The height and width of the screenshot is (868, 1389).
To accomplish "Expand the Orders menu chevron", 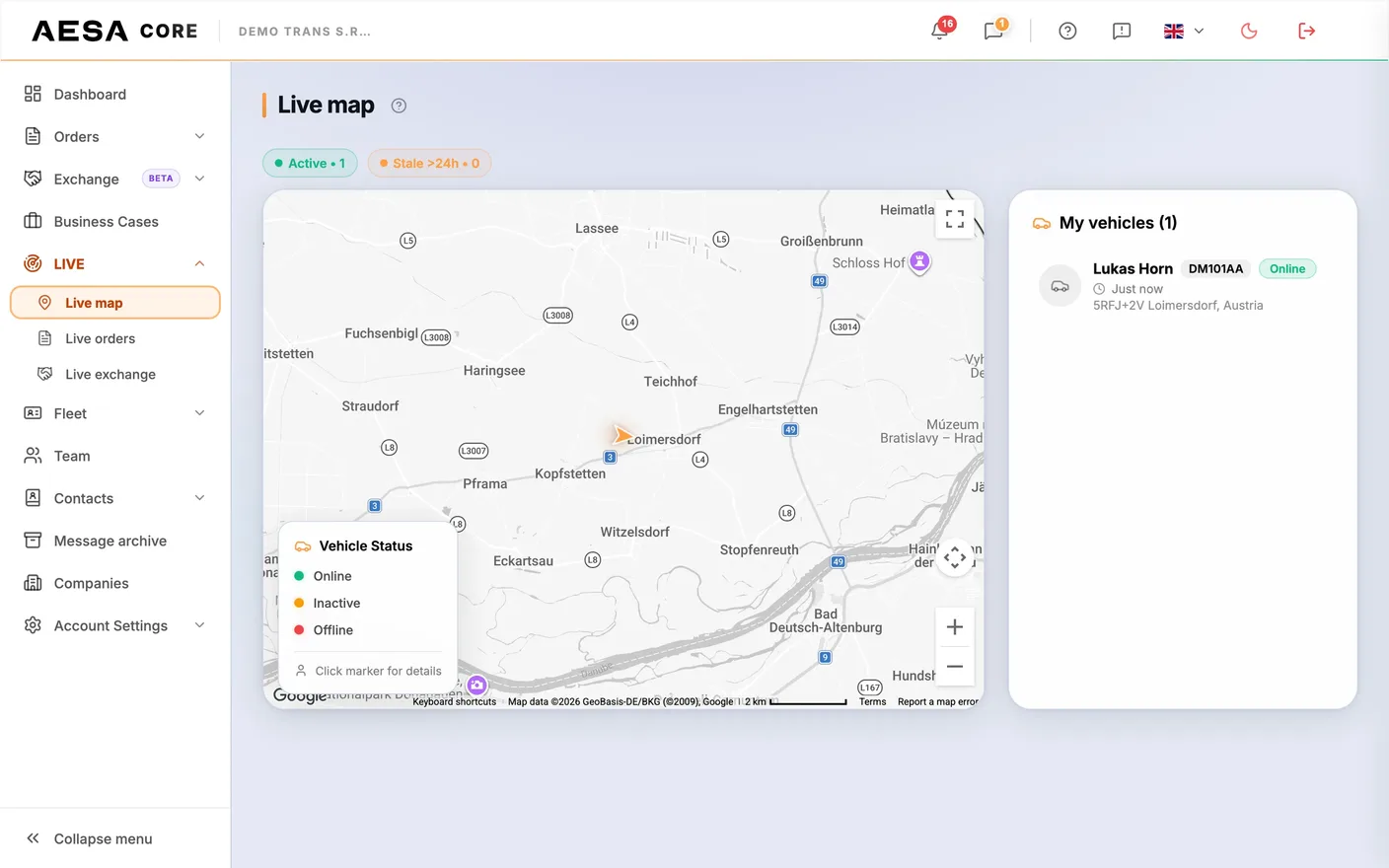I will (x=199, y=136).
